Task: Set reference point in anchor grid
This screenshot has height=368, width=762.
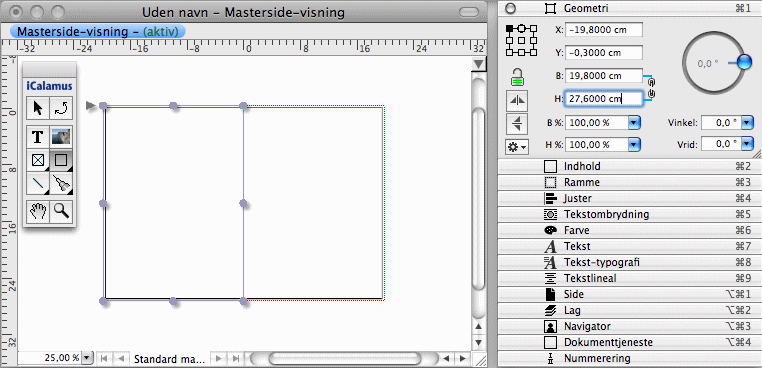Action: (521, 40)
